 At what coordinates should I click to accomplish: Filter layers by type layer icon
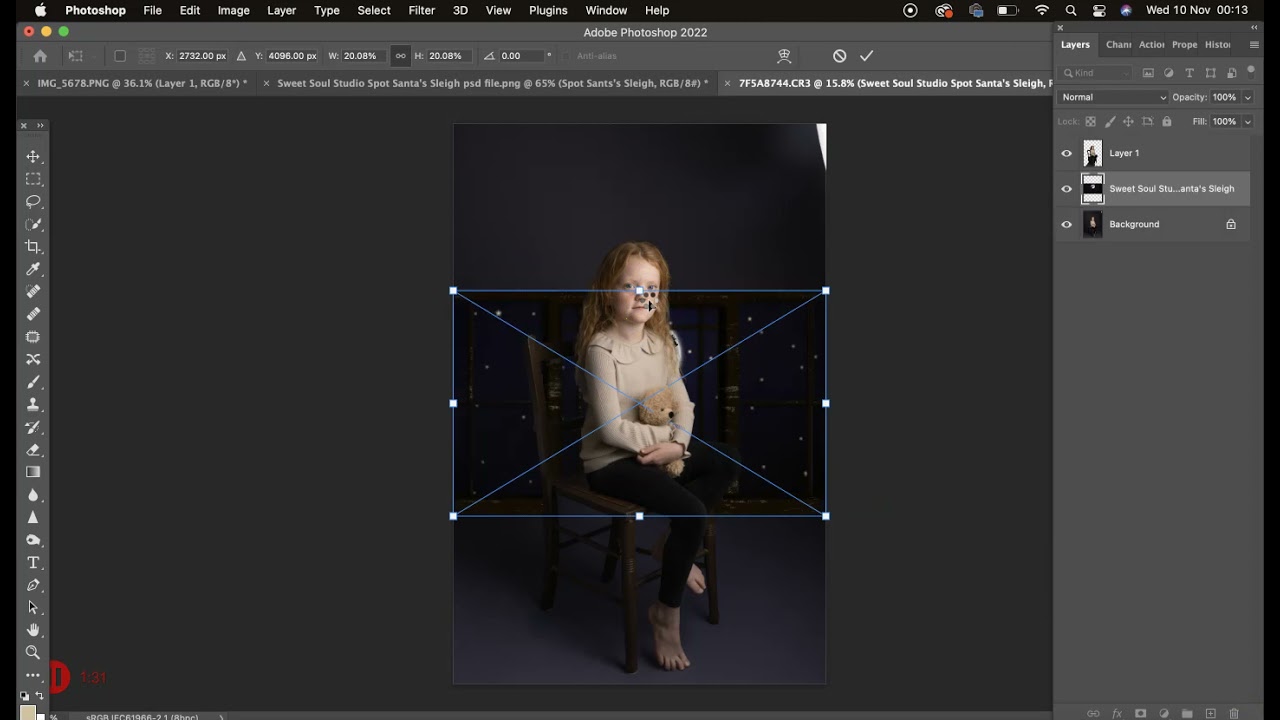click(1190, 73)
